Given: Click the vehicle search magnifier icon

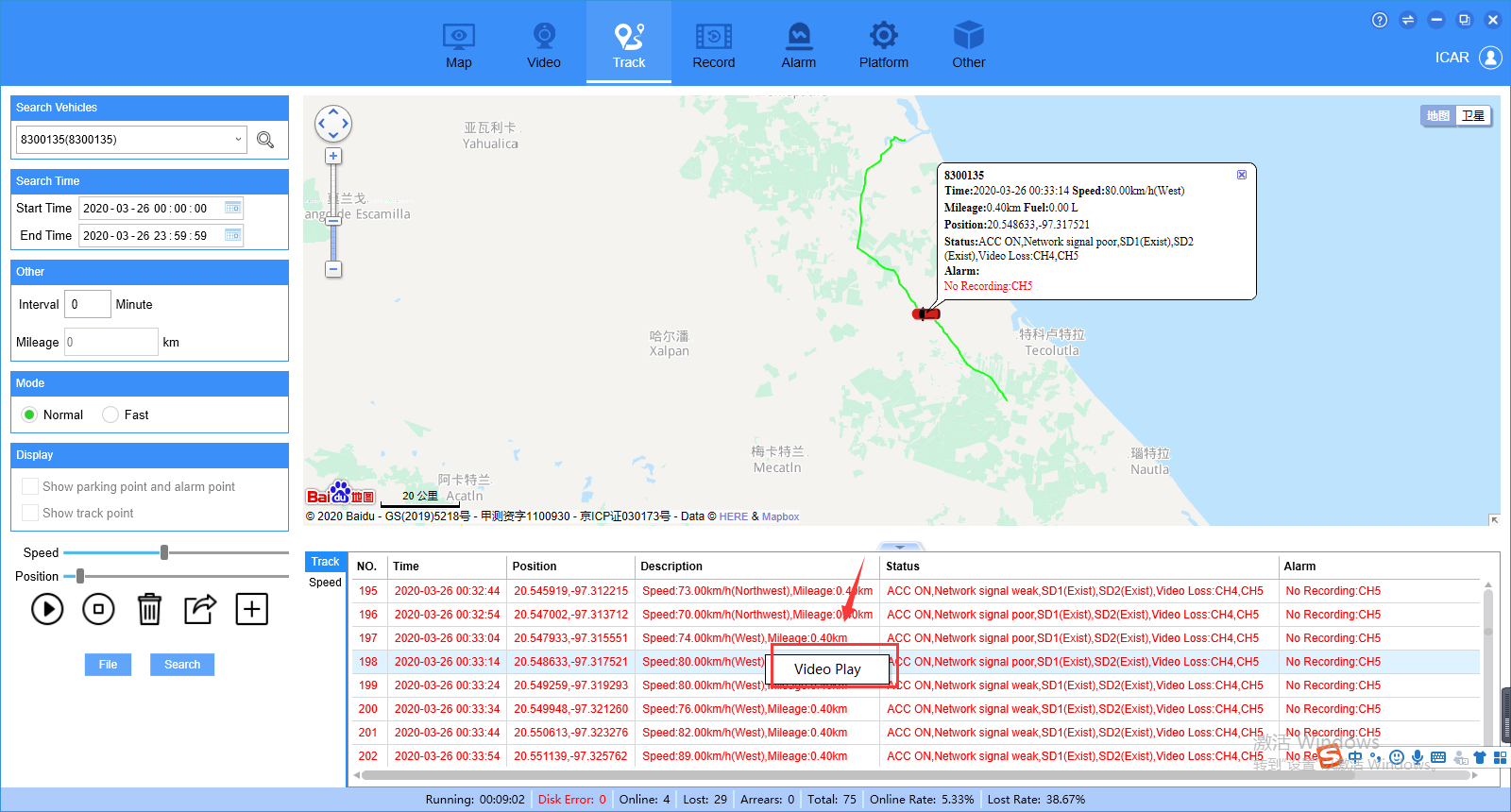Looking at the screenshot, I should click(x=265, y=140).
